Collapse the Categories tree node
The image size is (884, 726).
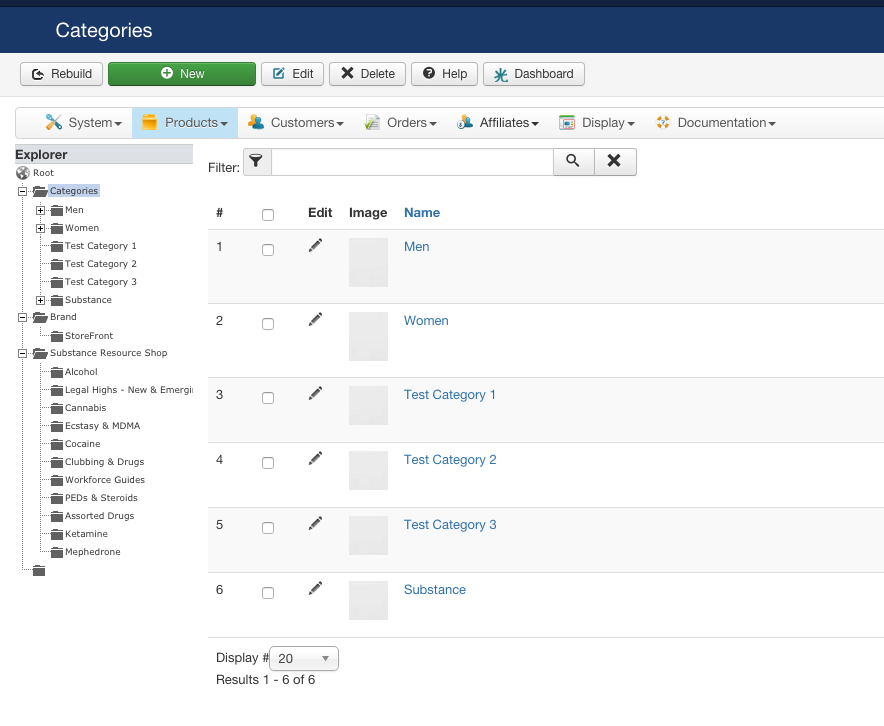point(23,192)
